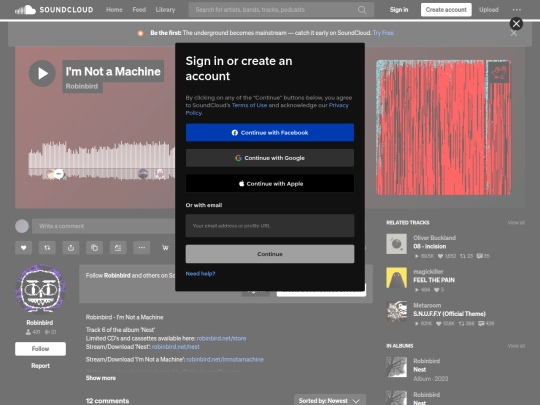Screen dimensions: 540x405
Task: Dismiss the 'Be the first' banner
Action: coord(513,33)
